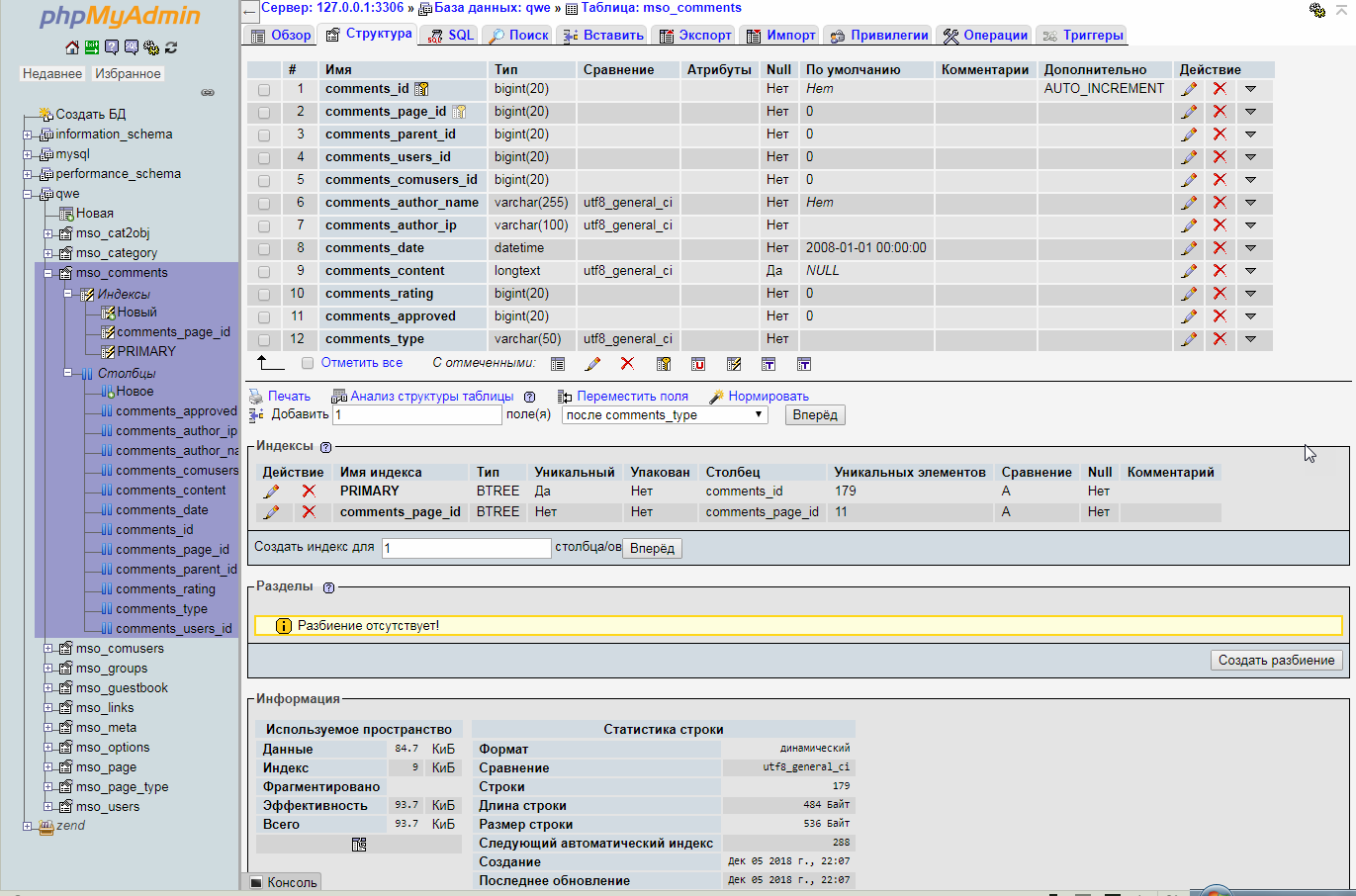Open the Экспорт tab
The image size is (1356, 896).
tap(693, 34)
